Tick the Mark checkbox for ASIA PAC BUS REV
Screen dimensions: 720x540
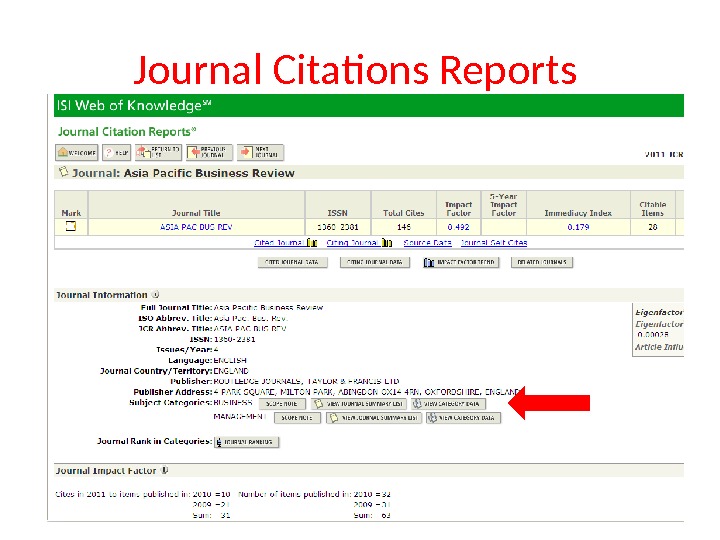pos(71,226)
